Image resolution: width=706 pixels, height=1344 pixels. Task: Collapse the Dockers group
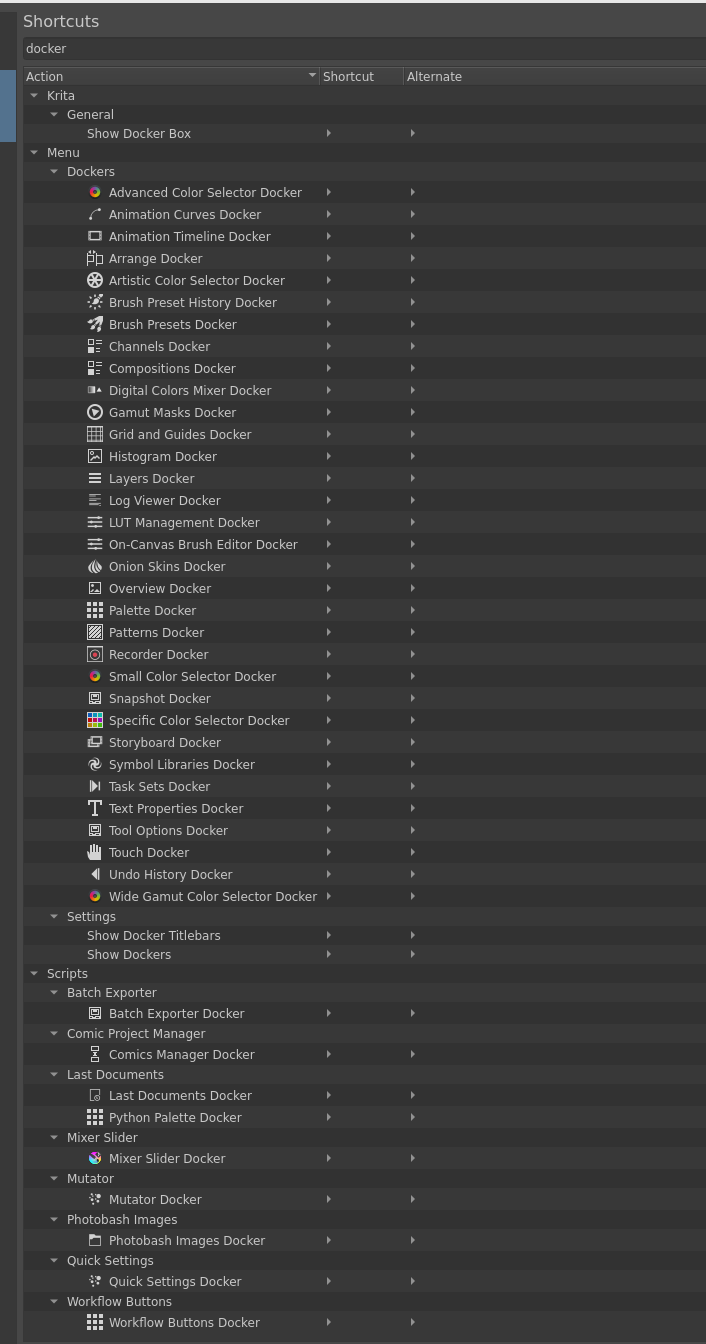click(54, 171)
